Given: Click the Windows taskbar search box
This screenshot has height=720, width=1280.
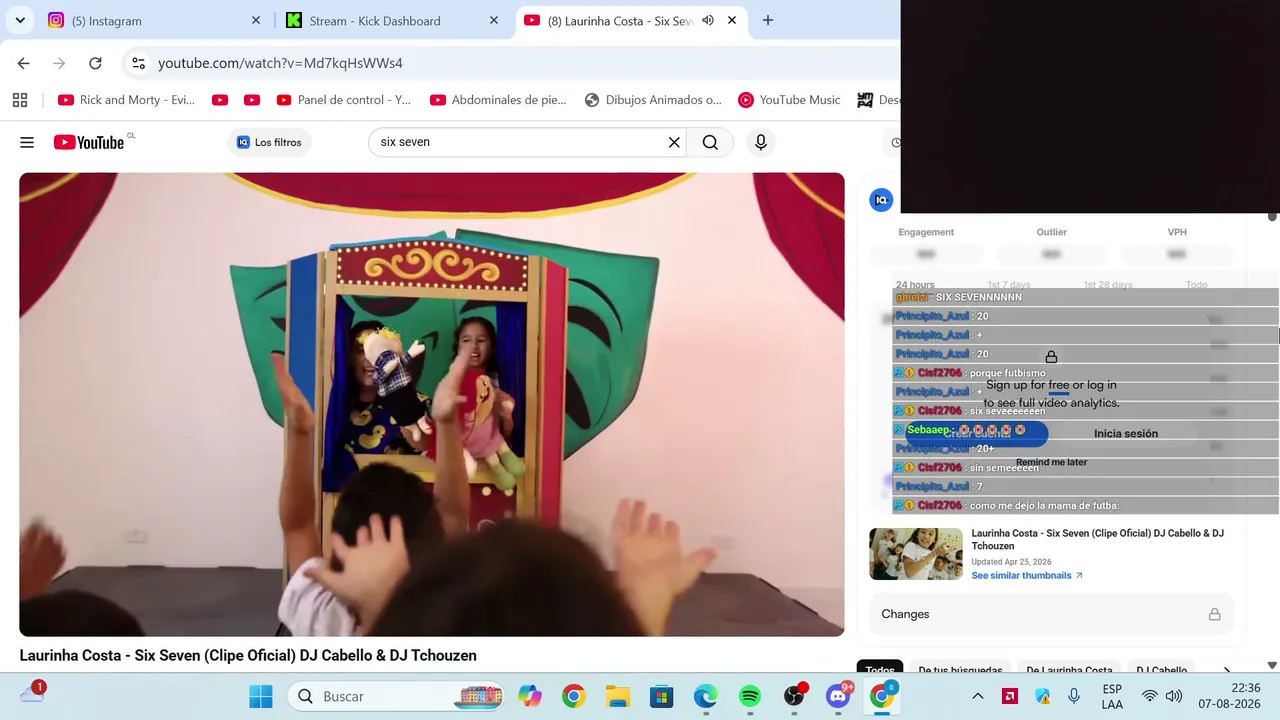Looking at the screenshot, I should coord(397,696).
